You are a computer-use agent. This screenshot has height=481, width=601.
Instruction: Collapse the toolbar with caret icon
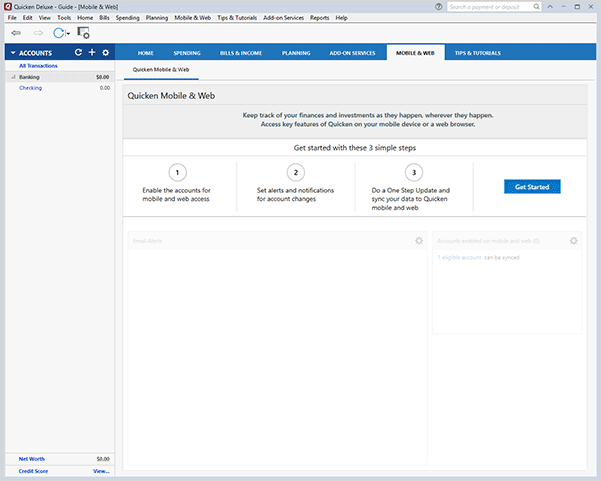[x=550, y=7]
